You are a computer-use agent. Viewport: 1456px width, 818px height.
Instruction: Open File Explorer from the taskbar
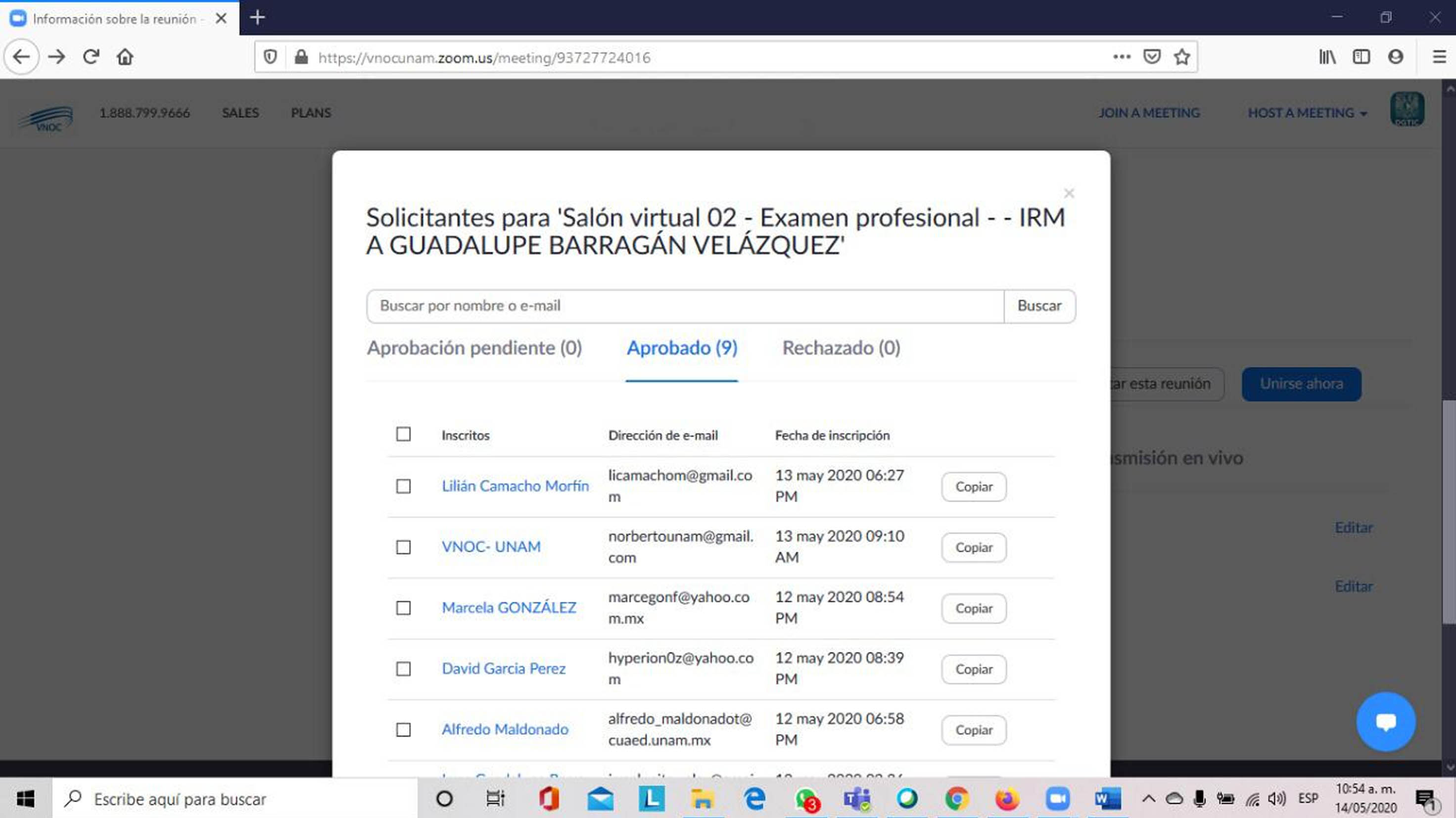coord(703,799)
